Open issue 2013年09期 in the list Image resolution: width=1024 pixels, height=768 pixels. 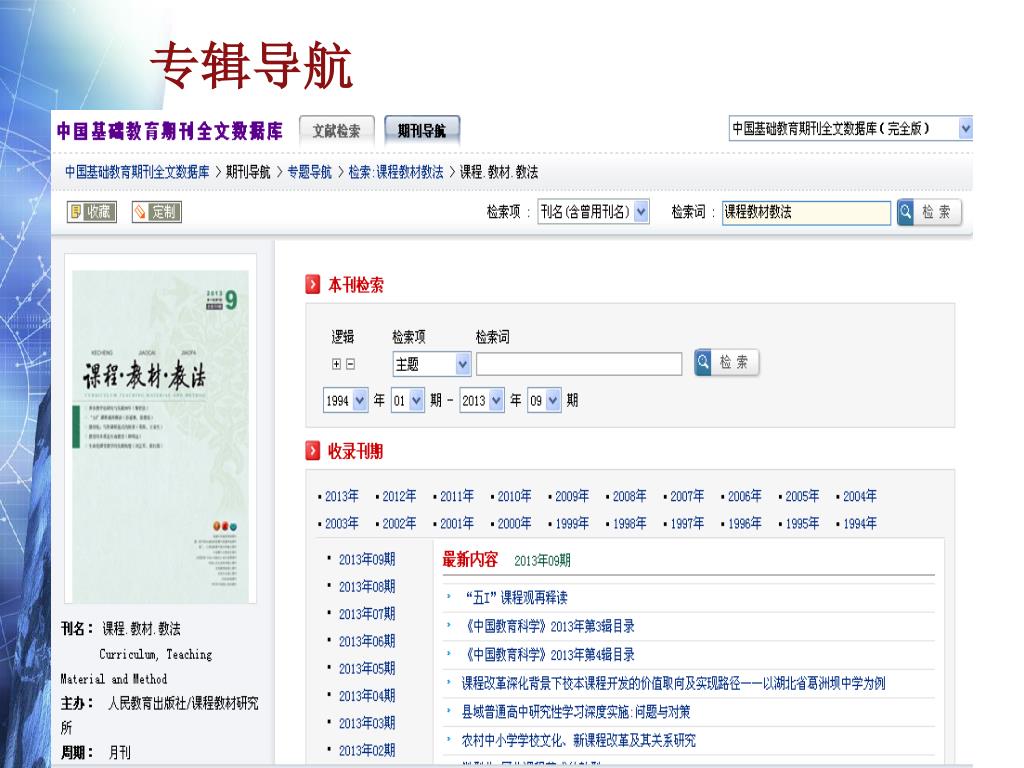(366, 560)
